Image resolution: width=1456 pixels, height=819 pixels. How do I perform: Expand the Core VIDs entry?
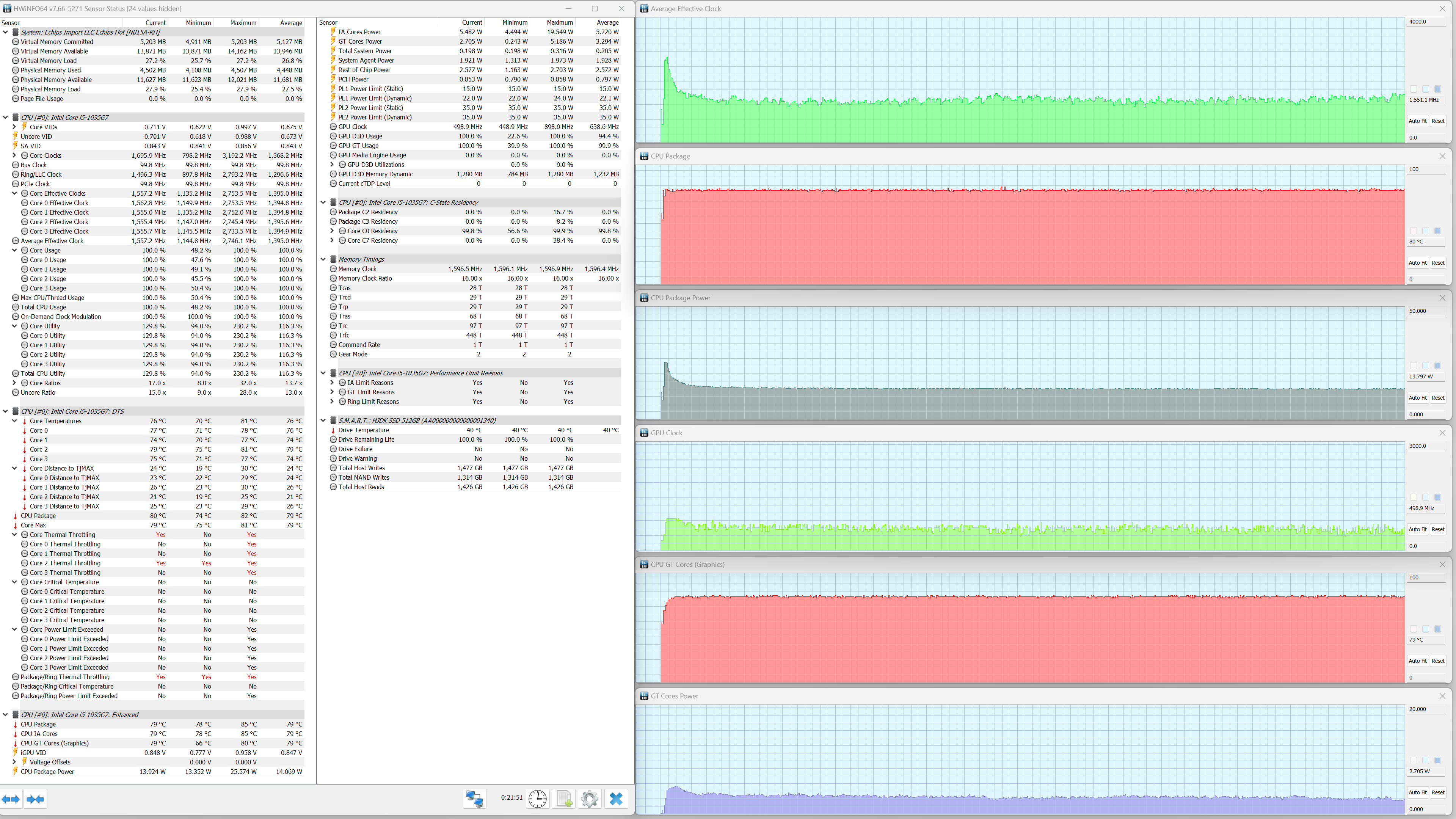(15, 127)
